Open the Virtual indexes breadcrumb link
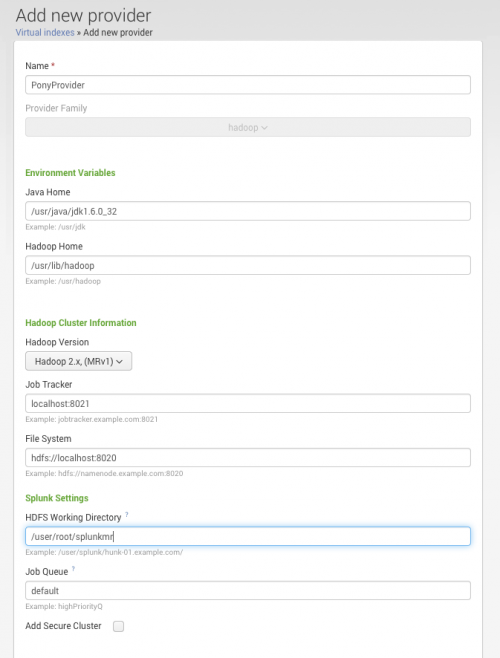Viewport: 500px width, 658px height. 45,32
